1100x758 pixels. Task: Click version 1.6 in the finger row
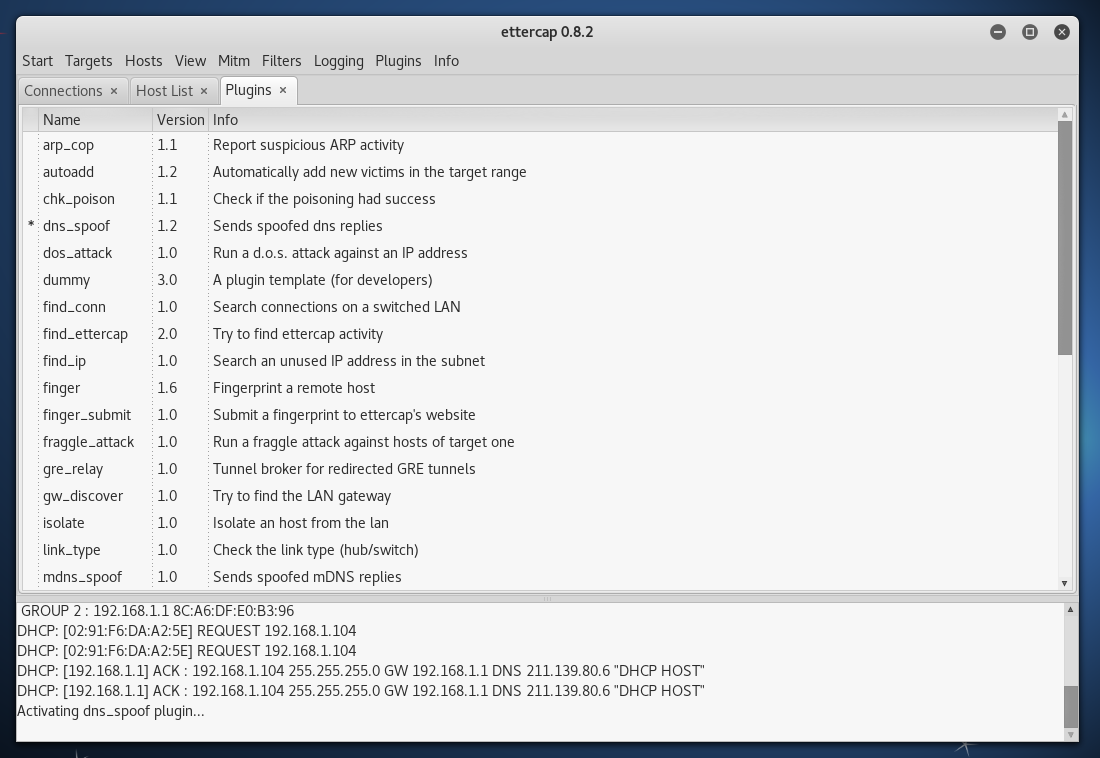[167, 388]
